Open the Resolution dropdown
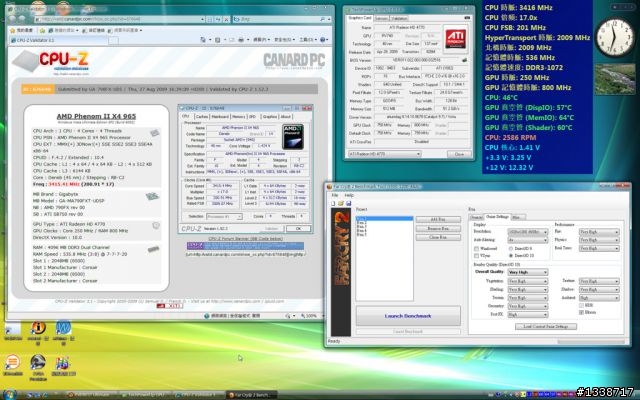 (x=527, y=232)
